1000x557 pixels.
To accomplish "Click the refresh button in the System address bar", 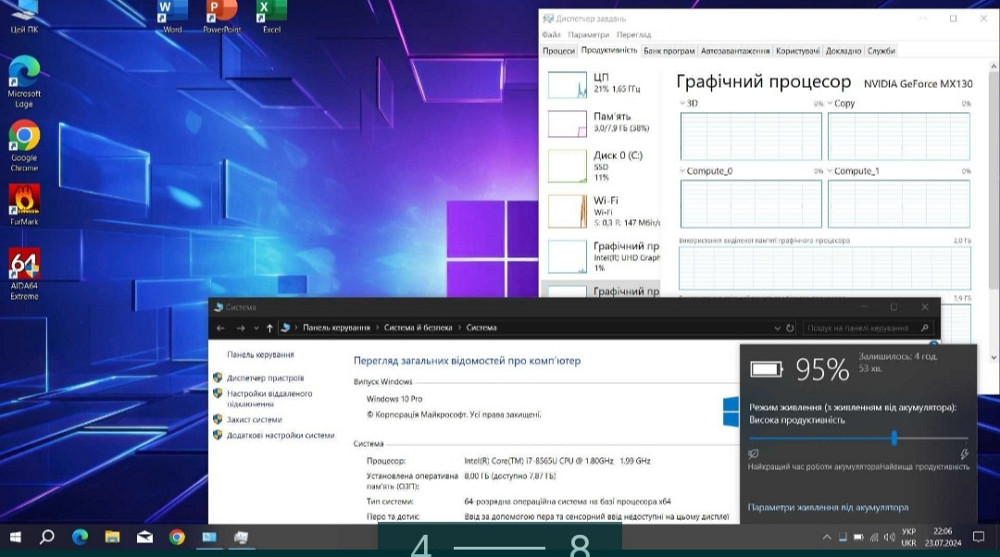I will pos(790,327).
